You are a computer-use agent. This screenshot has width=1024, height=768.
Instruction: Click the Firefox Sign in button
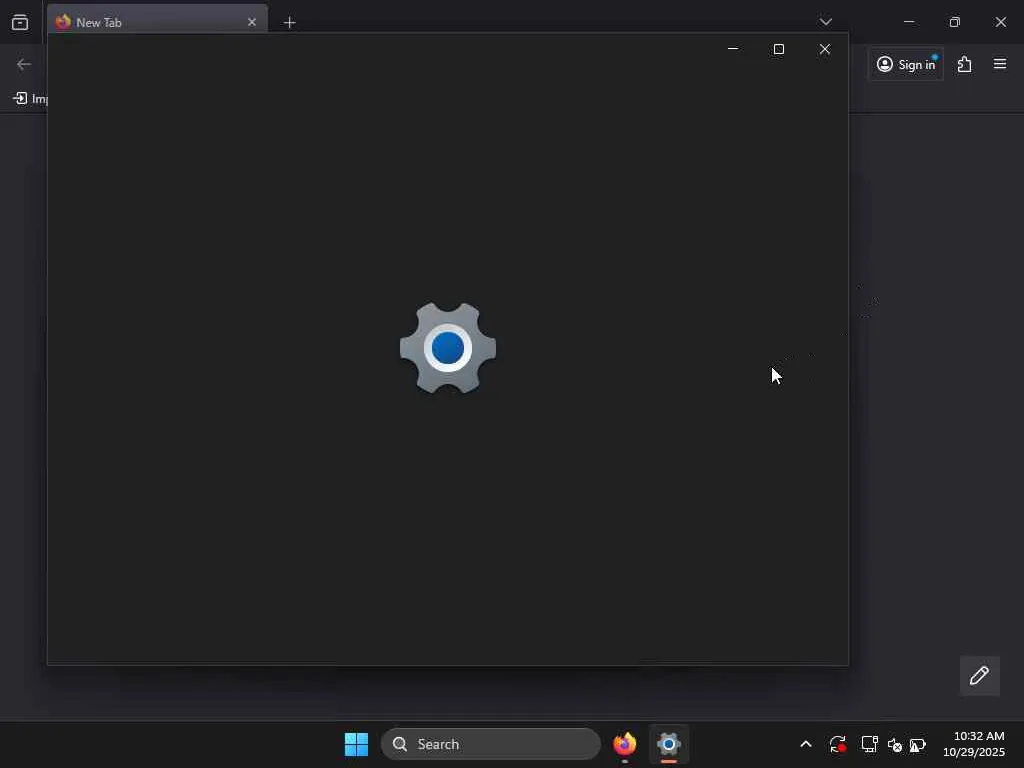tap(906, 64)
